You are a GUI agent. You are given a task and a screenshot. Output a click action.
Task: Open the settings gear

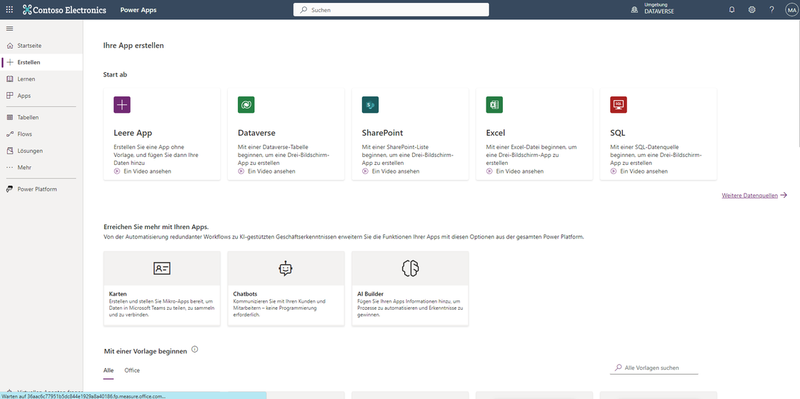coord(752,10)
